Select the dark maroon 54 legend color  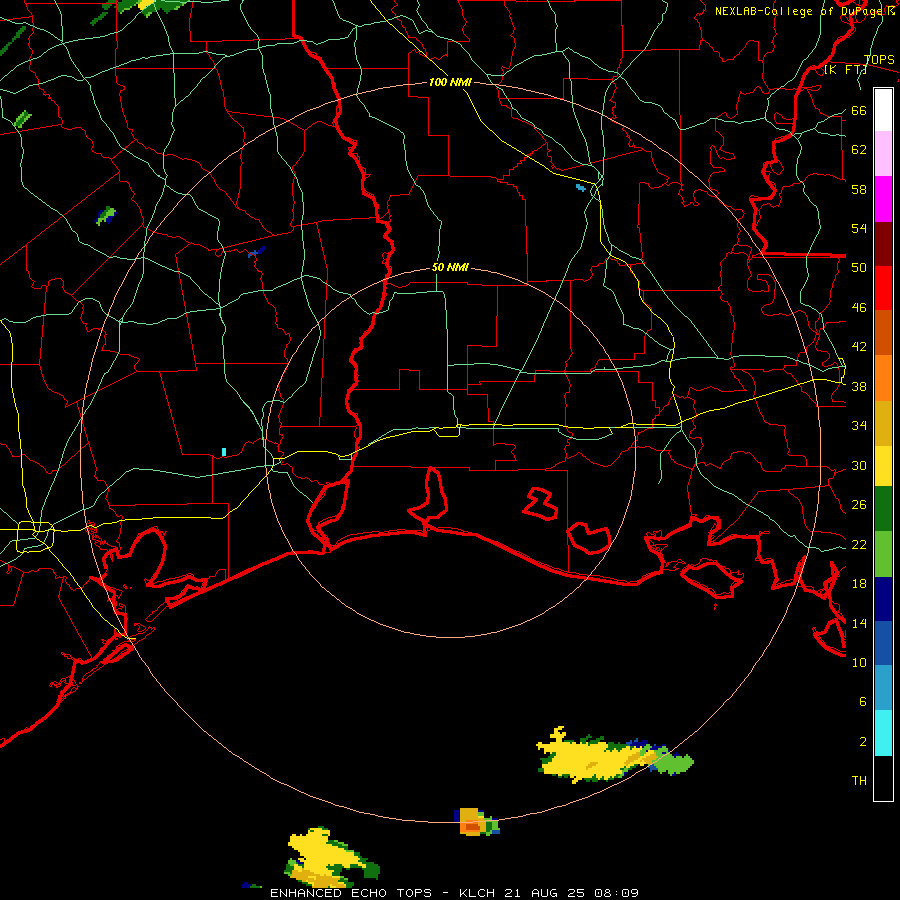[x=883, y=243]
